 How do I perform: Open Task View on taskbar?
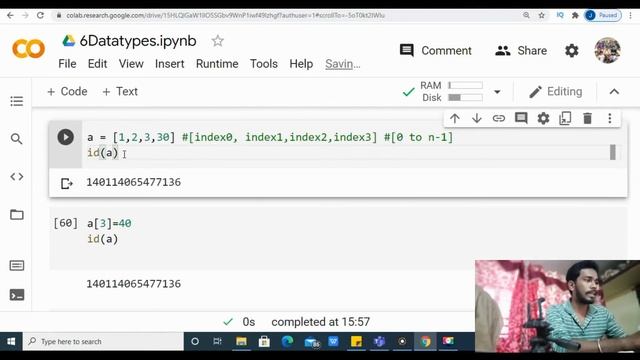[x=218, y=341]
